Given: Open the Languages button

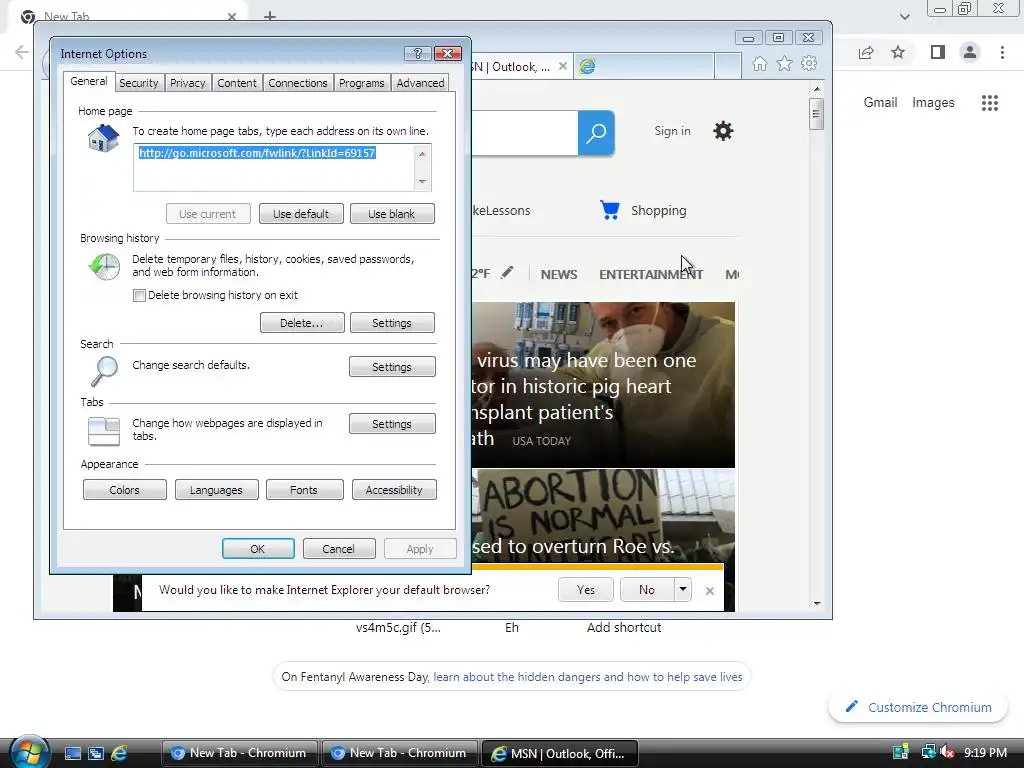Looking at the screenshot, I should coord(216,490).
